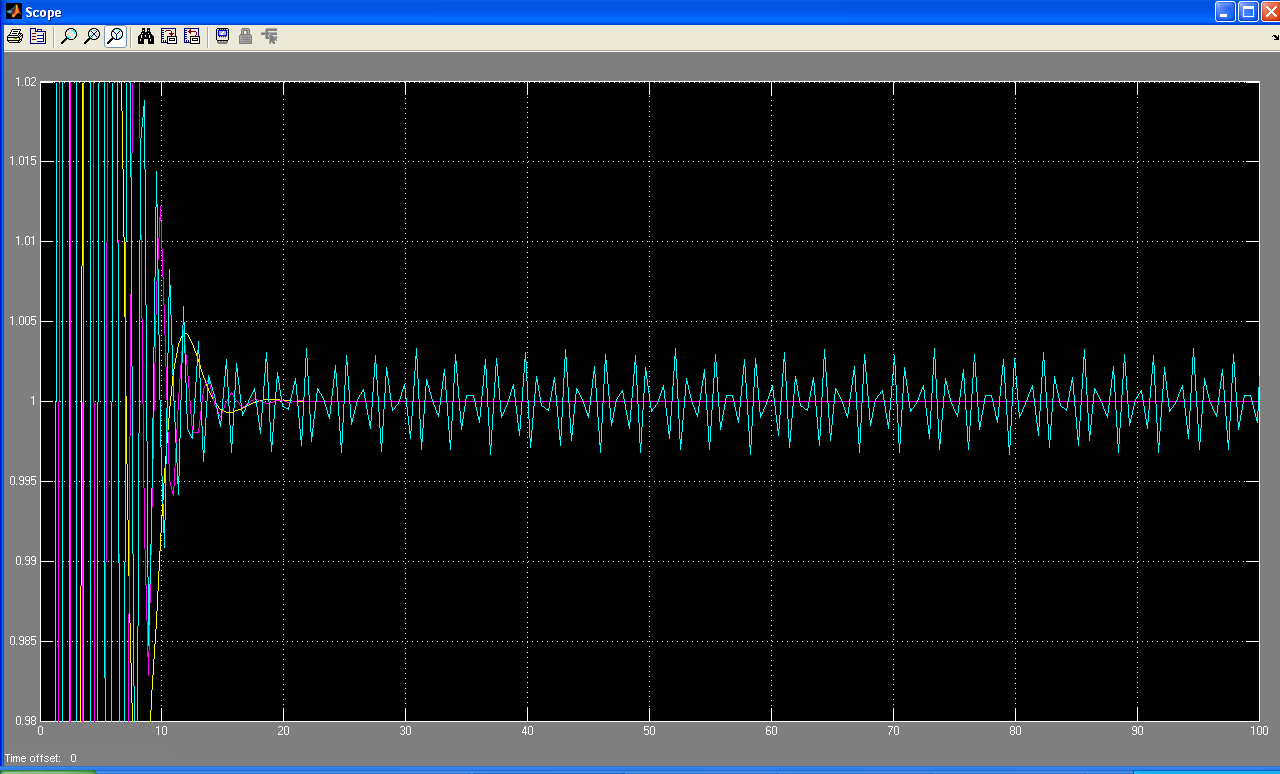This screenshot has height=774, width=1280.
Task: Click the y-axis label 1.02
Action: [x=24, y=82]
